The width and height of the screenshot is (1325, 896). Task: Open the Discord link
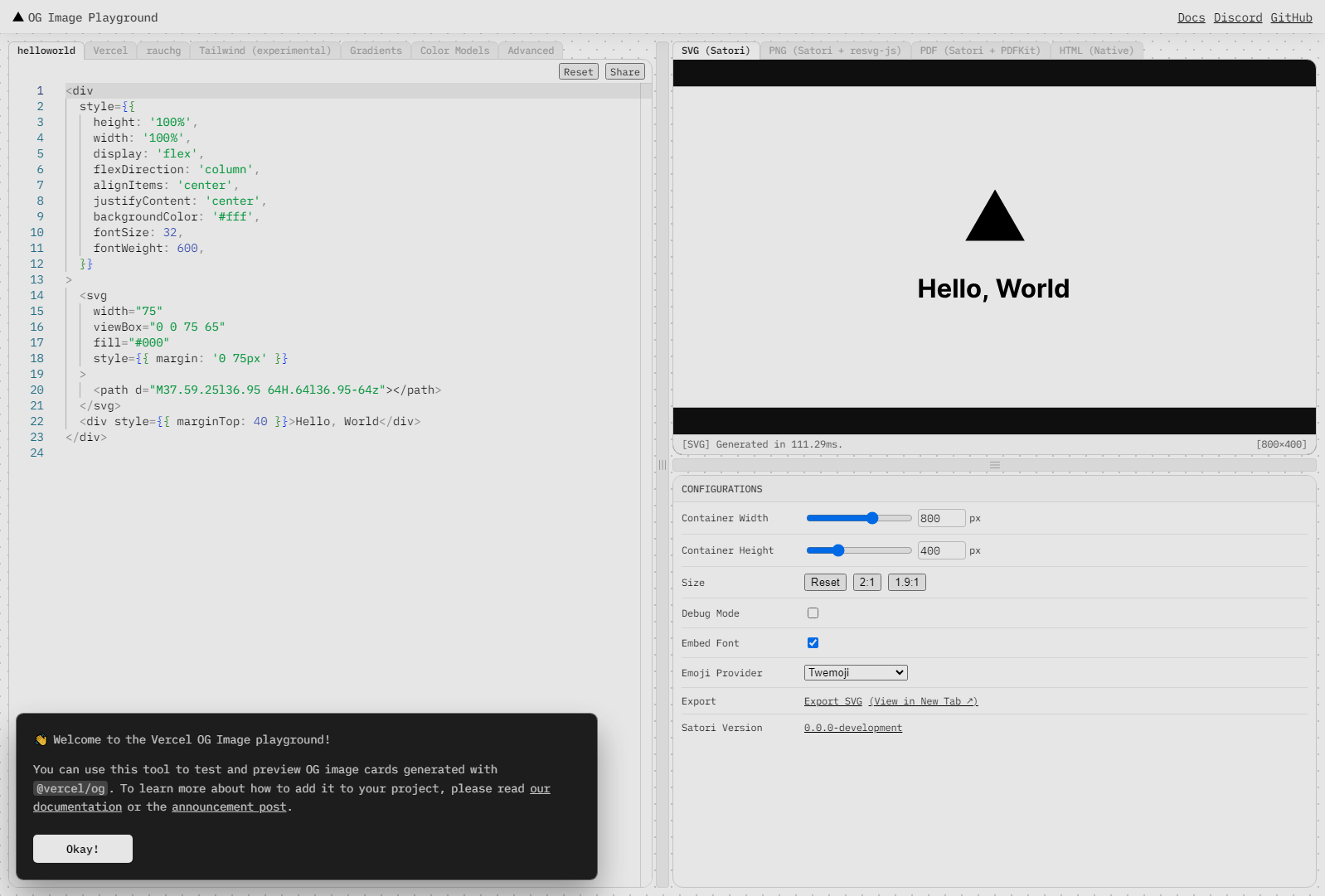(x=1238, y=17)
